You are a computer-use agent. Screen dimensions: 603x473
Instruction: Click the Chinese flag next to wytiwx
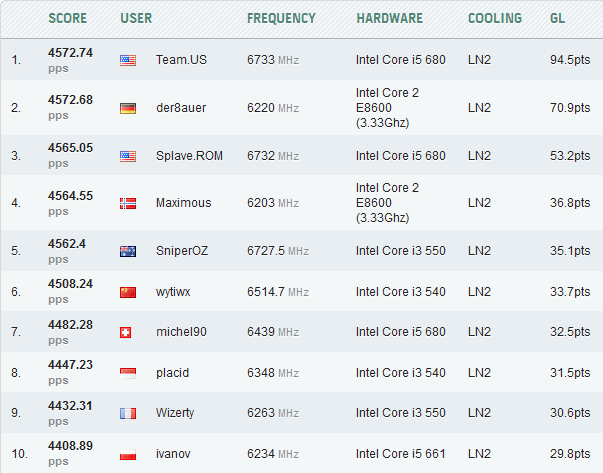pos(128,292)
